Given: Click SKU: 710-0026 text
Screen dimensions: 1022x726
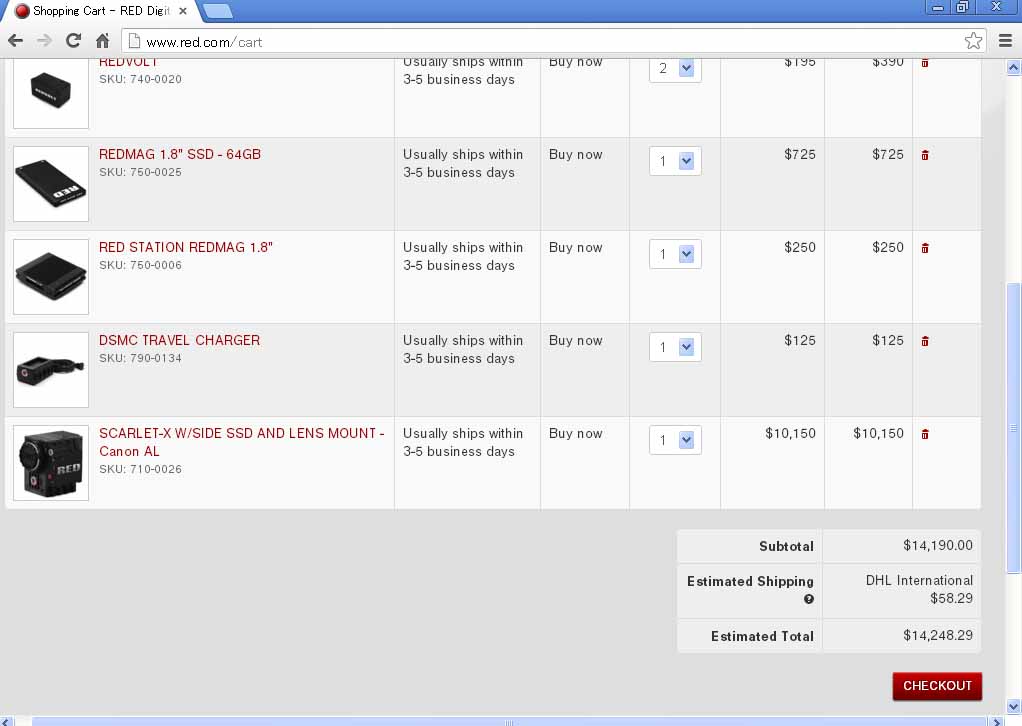Looking at the screenshot, I should pos(140,469).
